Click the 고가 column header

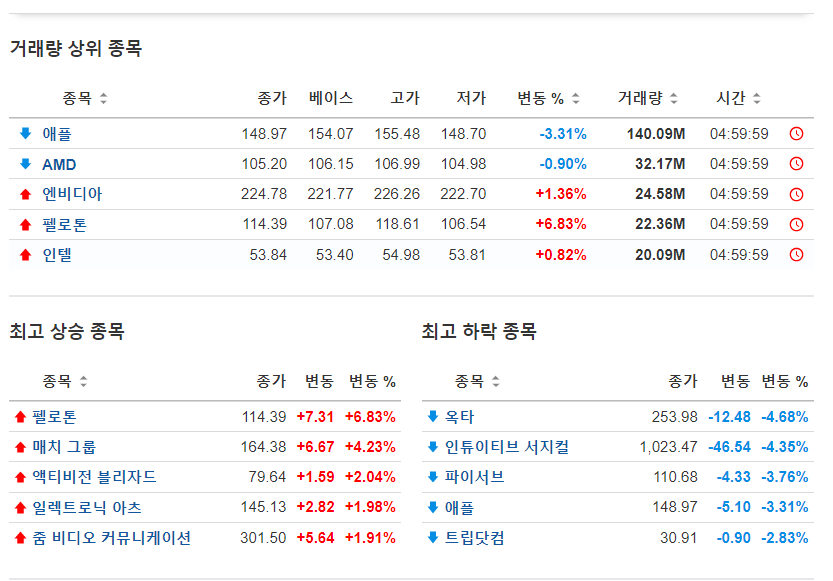click(x=405, y=98)
